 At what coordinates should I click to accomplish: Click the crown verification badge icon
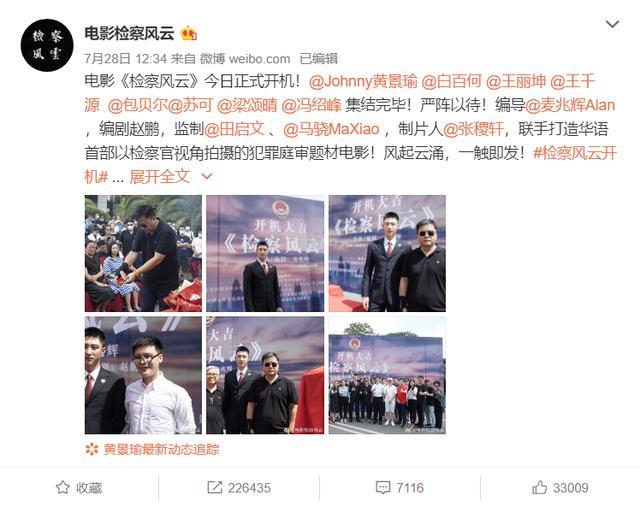[x=189, y=33]
